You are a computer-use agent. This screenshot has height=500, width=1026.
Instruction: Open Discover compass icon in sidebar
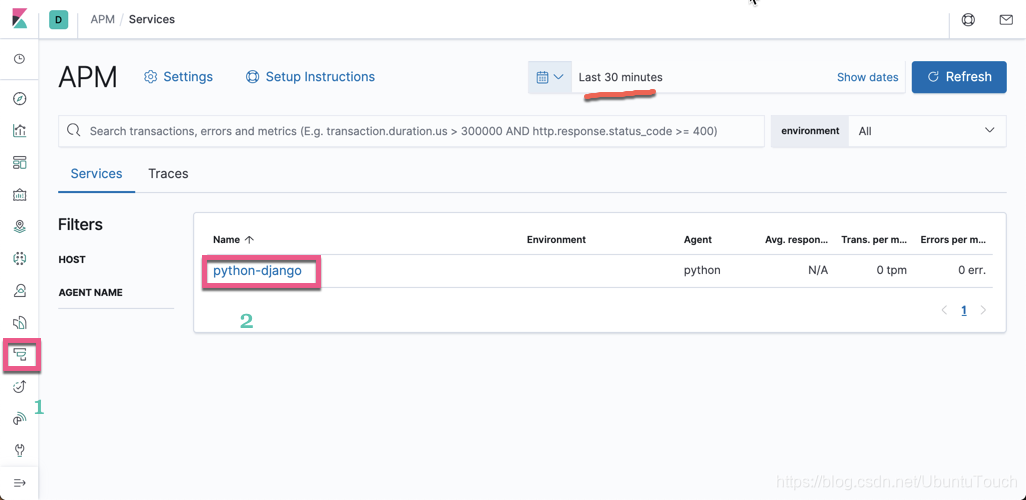tap(20, 99)
